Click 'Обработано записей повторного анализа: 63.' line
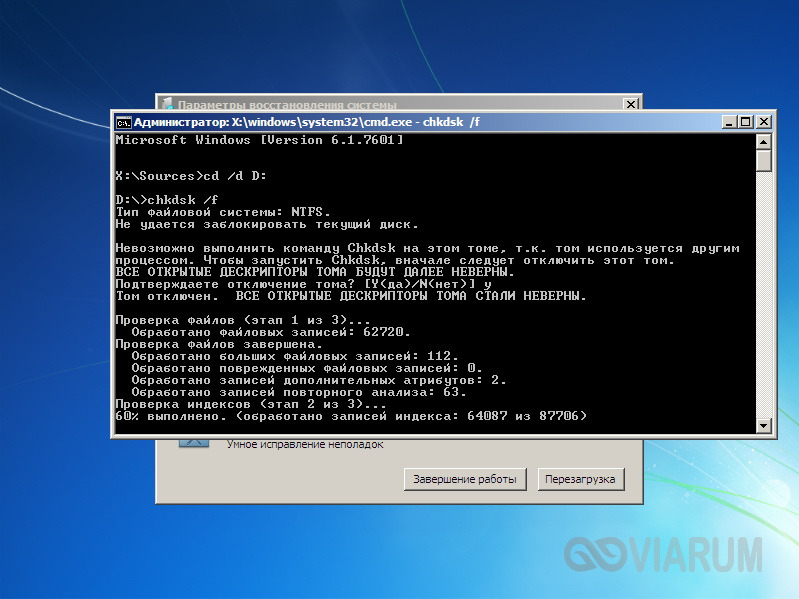This screenshot has height=599, width=799. (299, 392)
